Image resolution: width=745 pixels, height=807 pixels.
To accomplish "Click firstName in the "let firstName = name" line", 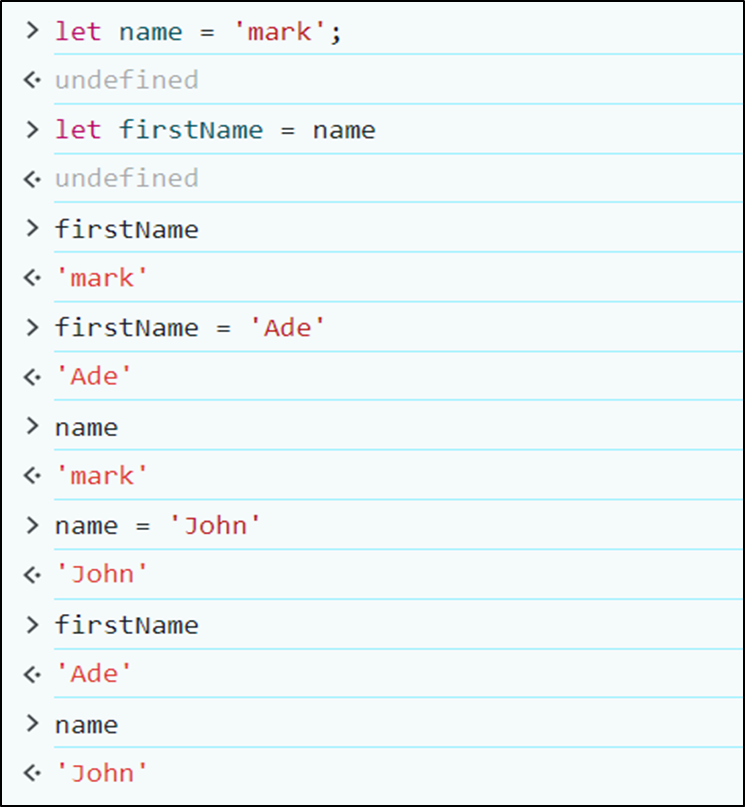I will click(x=191, y=130).
